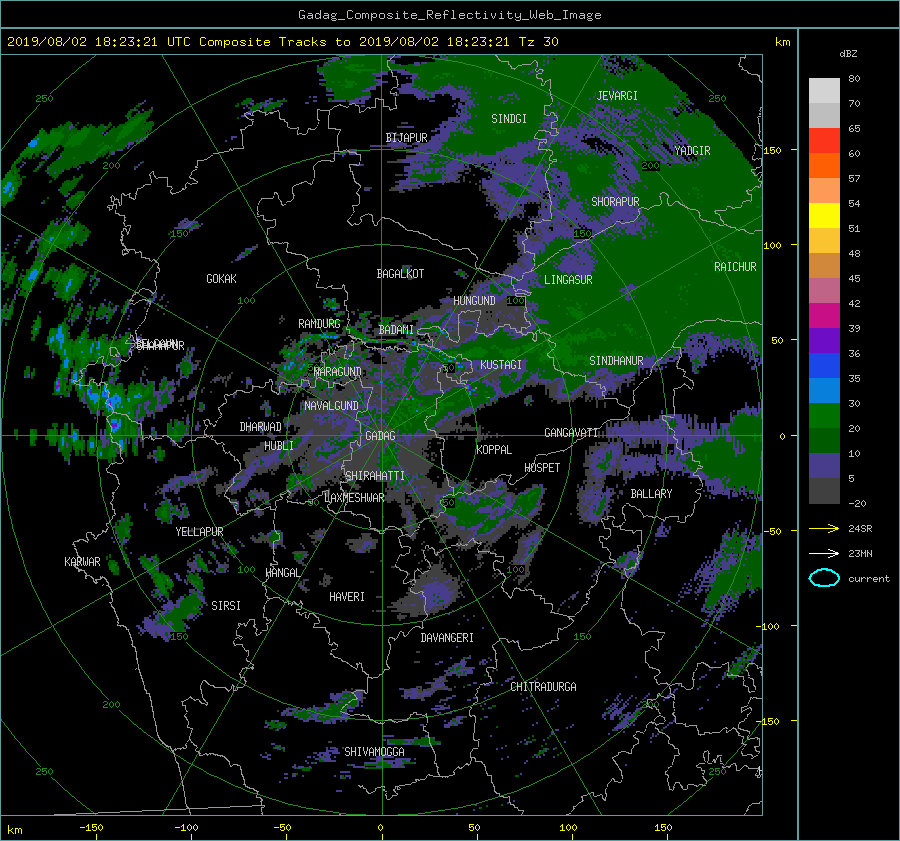Click the LINGASUR city label
The width and height of the screenshot is (900, 841).
click(x=568, y=280)
